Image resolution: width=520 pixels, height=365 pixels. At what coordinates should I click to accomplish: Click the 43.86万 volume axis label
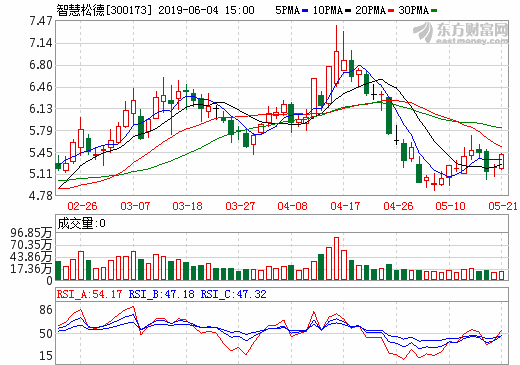pyautogui.click(x=31, y=257)
